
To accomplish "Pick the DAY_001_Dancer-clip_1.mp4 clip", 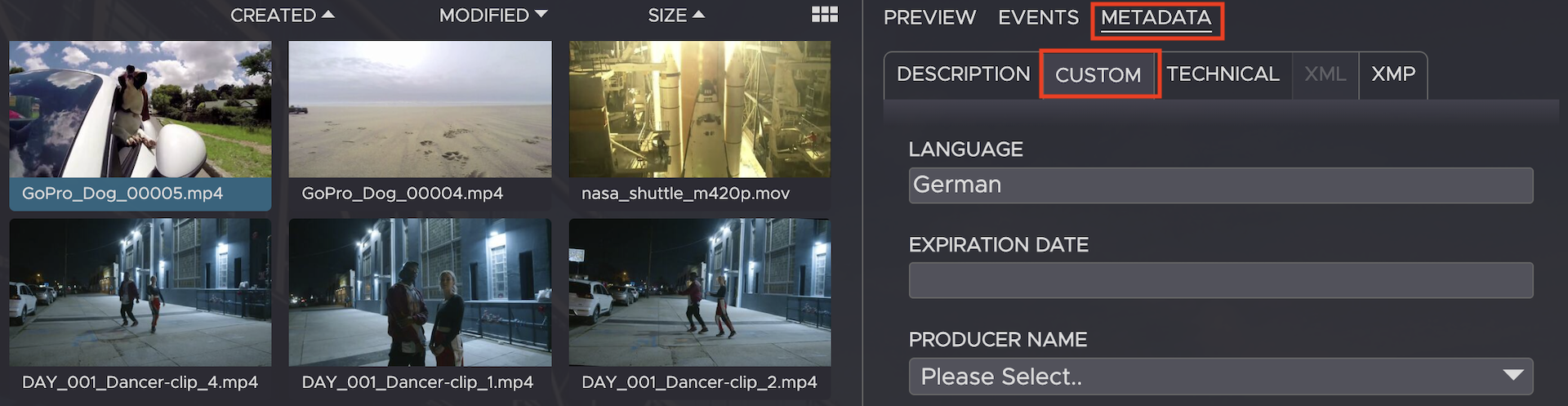I will (420, 292).
